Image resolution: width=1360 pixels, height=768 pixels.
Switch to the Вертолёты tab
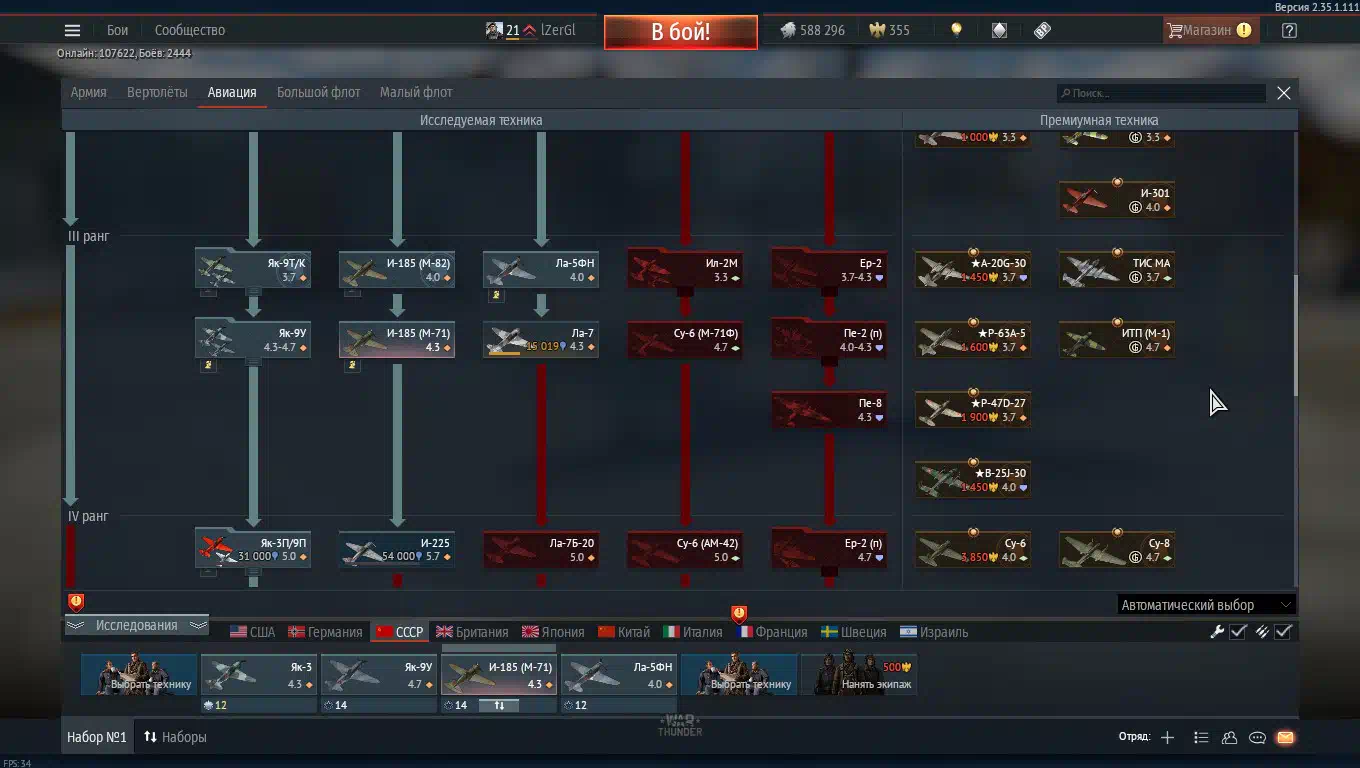pos(157,92)
